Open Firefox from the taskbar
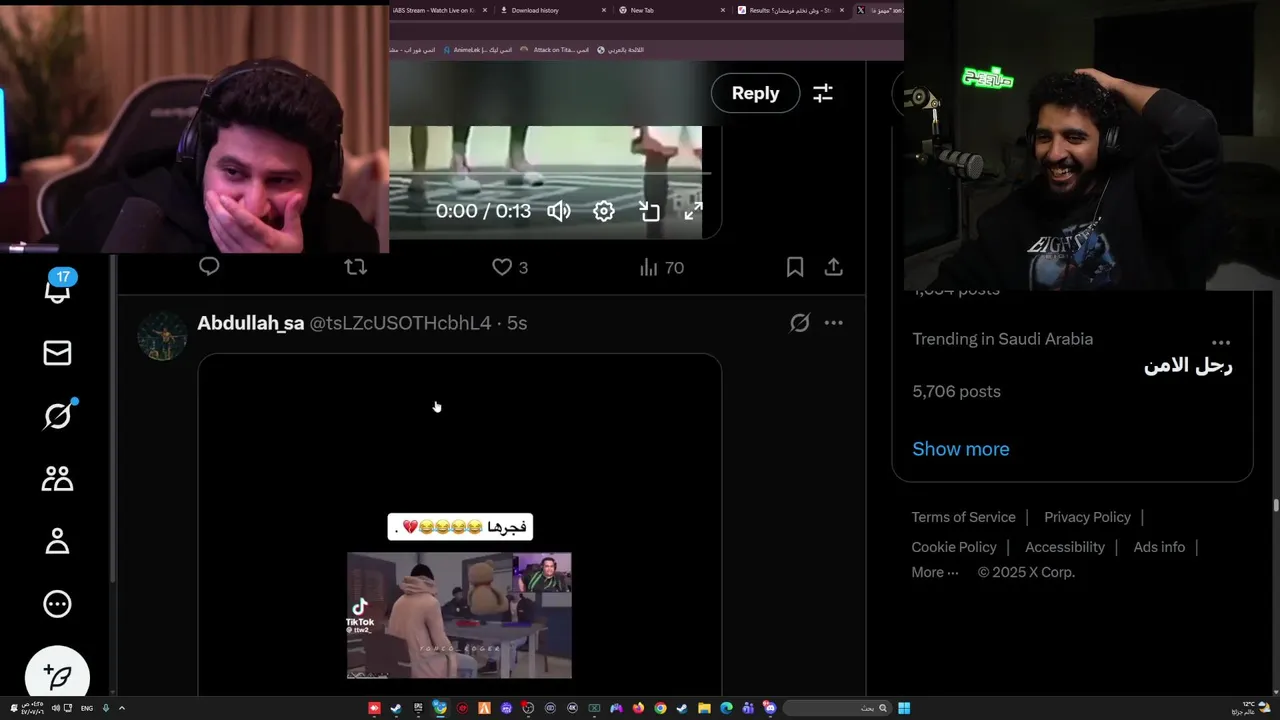 coord(638,708)
